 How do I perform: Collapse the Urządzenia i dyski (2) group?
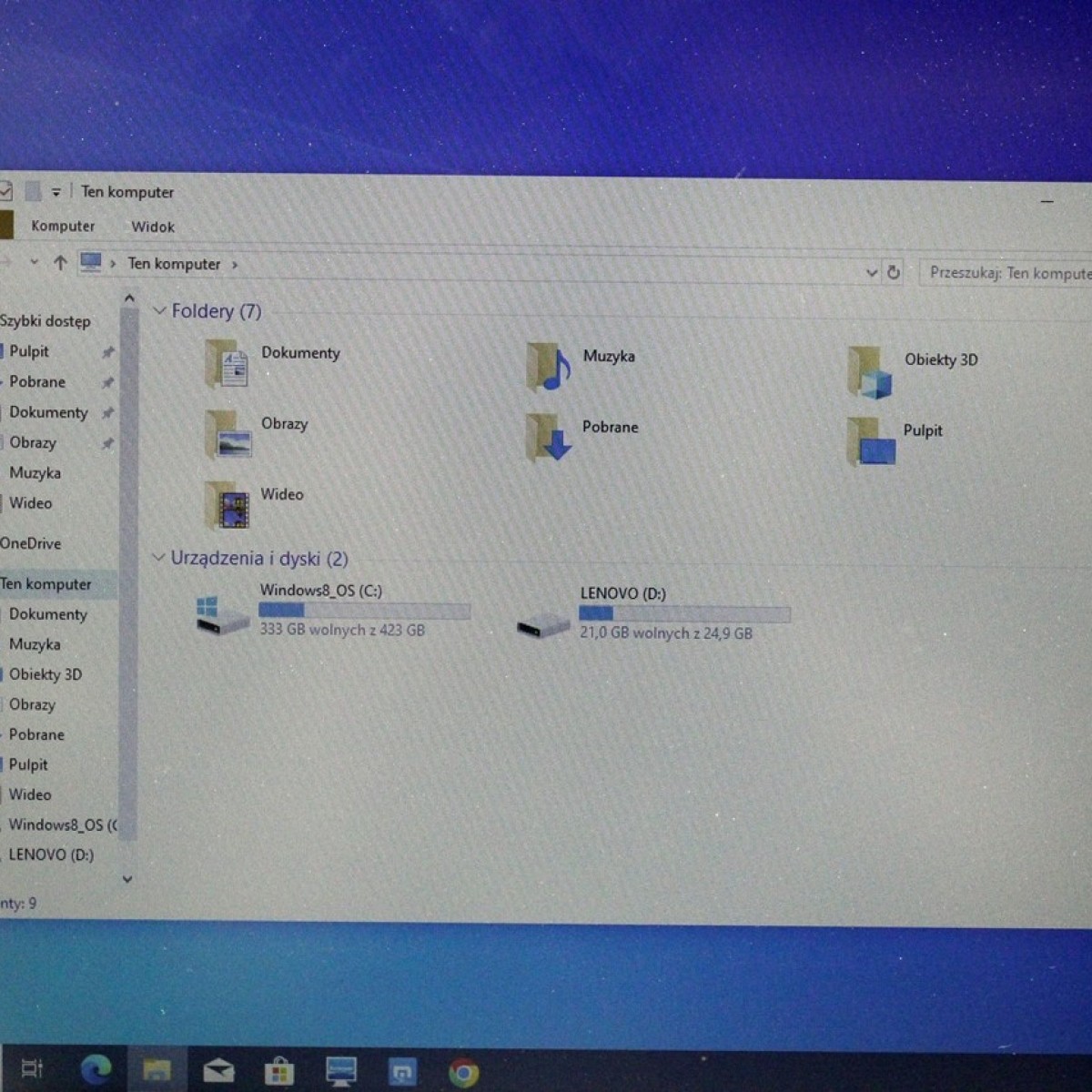[x=159, y=557]
